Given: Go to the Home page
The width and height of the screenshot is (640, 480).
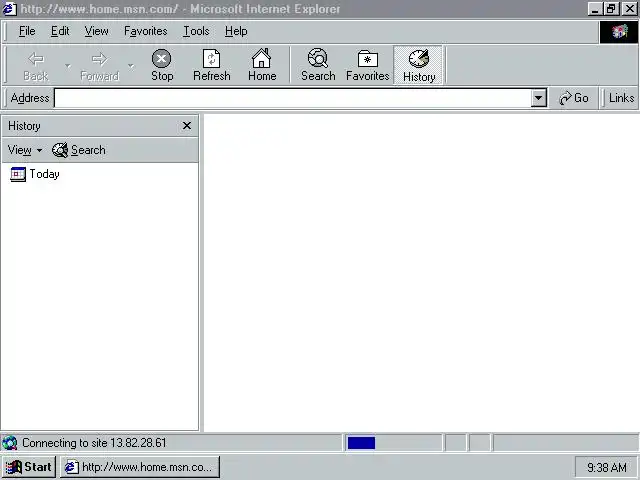Looking at the screenshot, I should (x=262, y=65).
